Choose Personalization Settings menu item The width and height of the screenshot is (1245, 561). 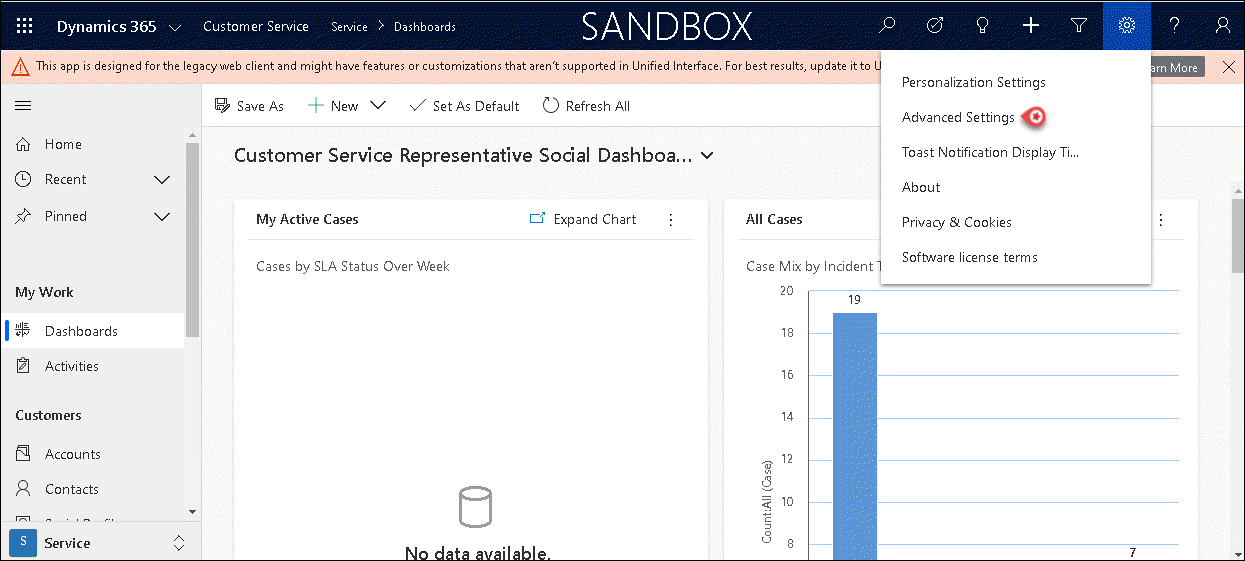[973, 82]
